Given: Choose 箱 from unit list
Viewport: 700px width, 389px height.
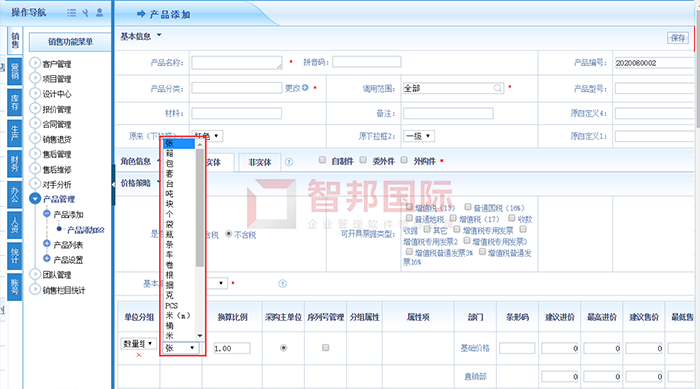Looking at the screenshot, I should (169, 154).
